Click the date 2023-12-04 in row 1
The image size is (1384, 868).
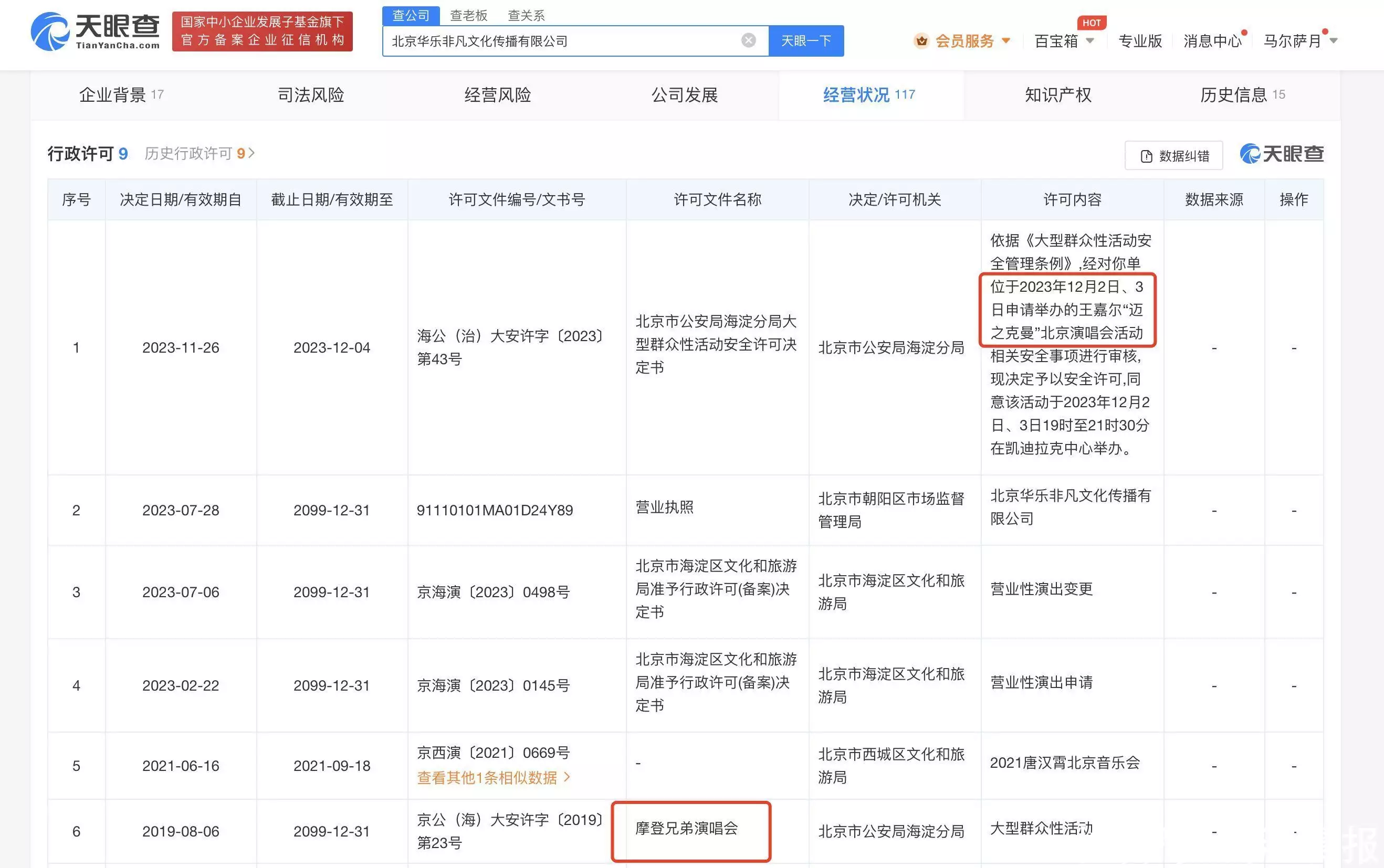click(332, 347)
